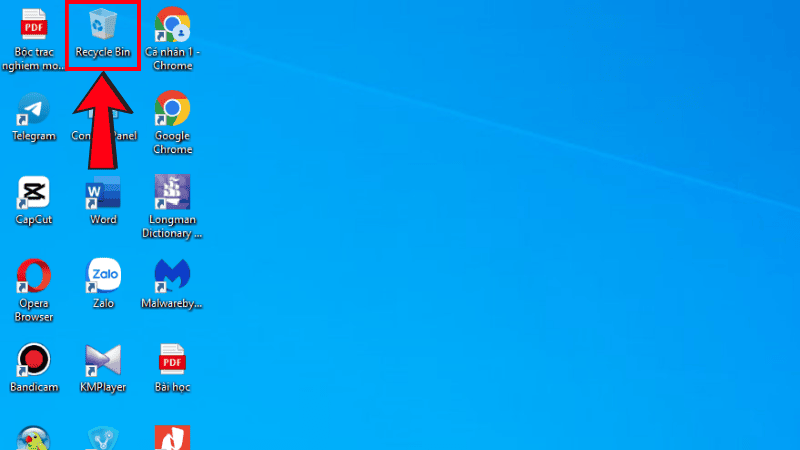Click the CapCut desktop icon
Image resolution: width=800 pixels, height=450 pixels.
pyautogui.click(x=33, y=192)
